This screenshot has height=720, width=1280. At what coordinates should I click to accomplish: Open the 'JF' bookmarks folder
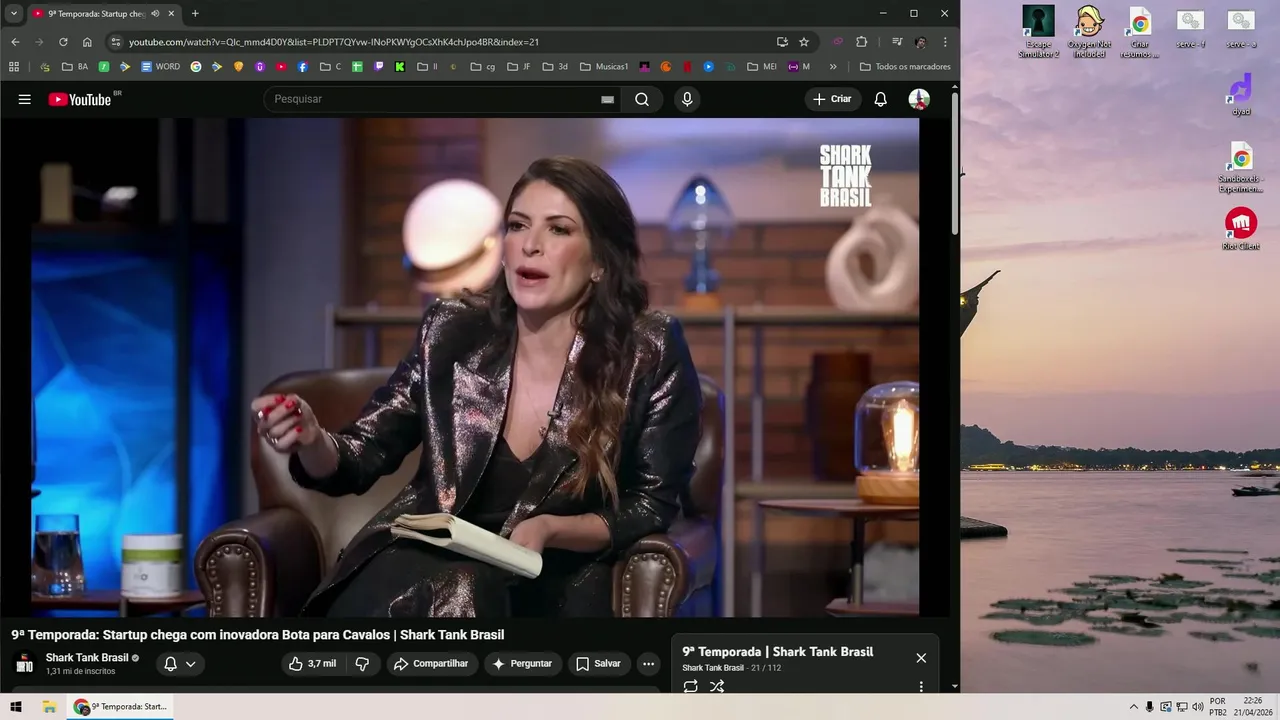[519, 67]
